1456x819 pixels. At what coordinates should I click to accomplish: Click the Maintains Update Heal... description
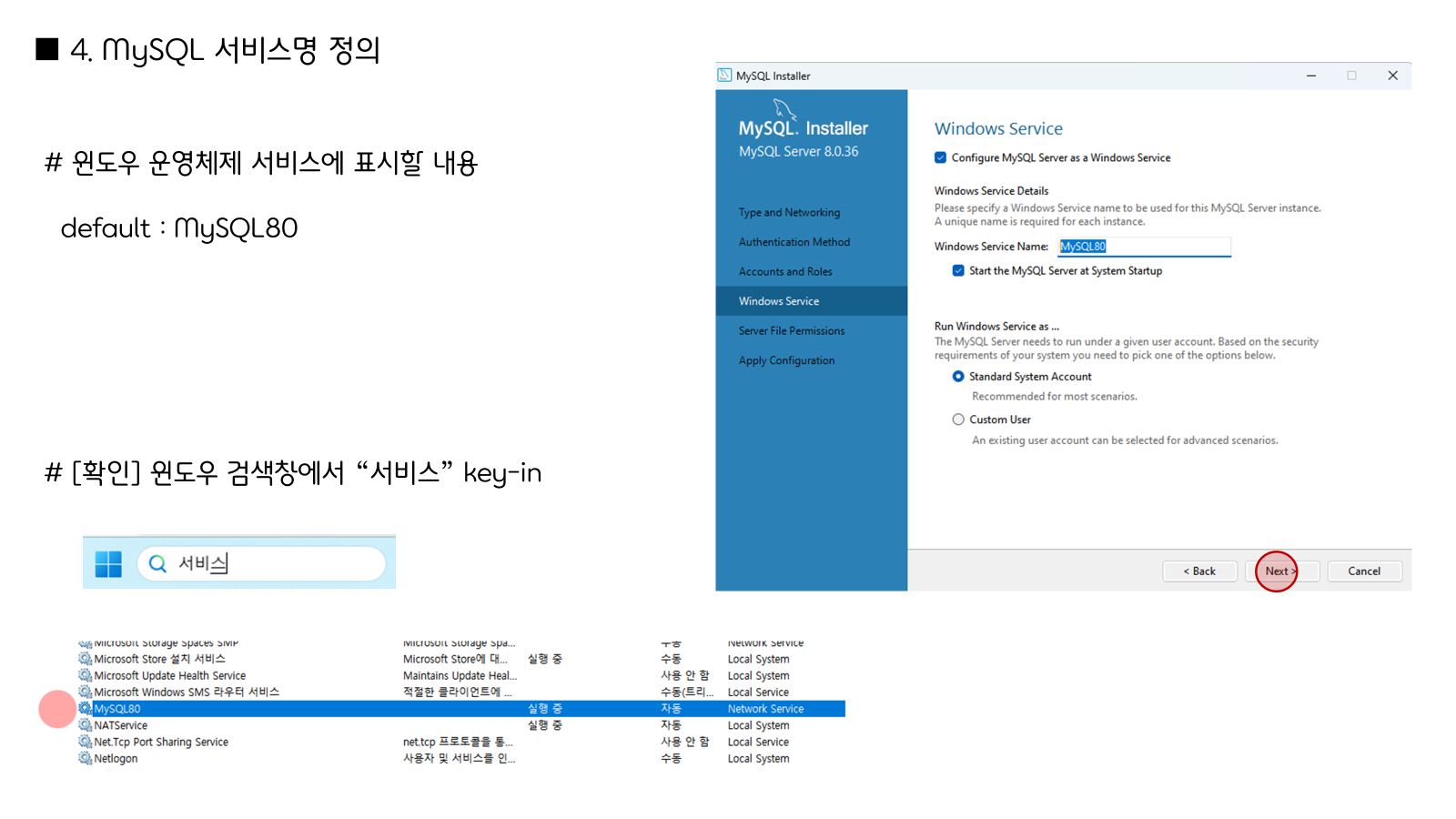460,675
